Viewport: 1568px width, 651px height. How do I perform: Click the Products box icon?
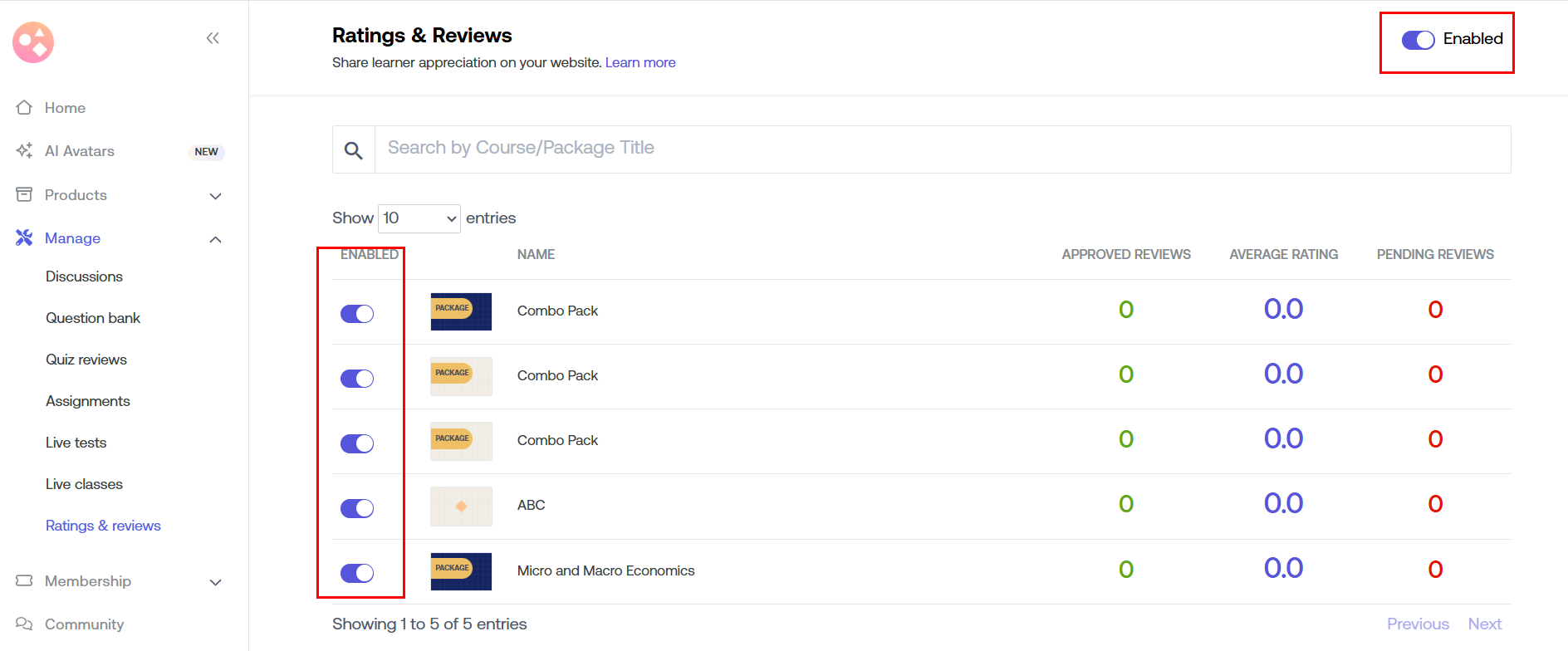coord(24,195)
